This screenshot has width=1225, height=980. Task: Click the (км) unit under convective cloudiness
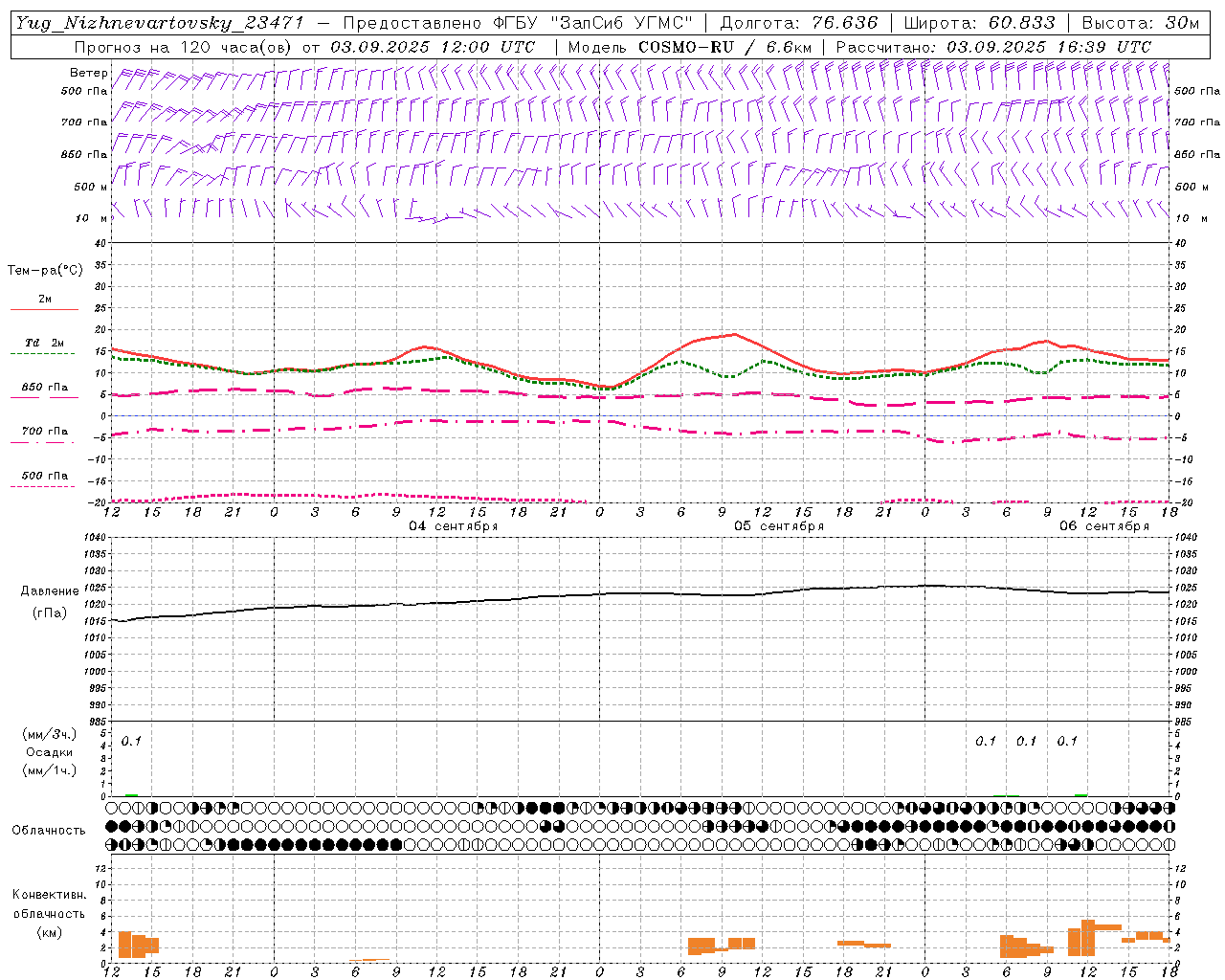[50, 932]
